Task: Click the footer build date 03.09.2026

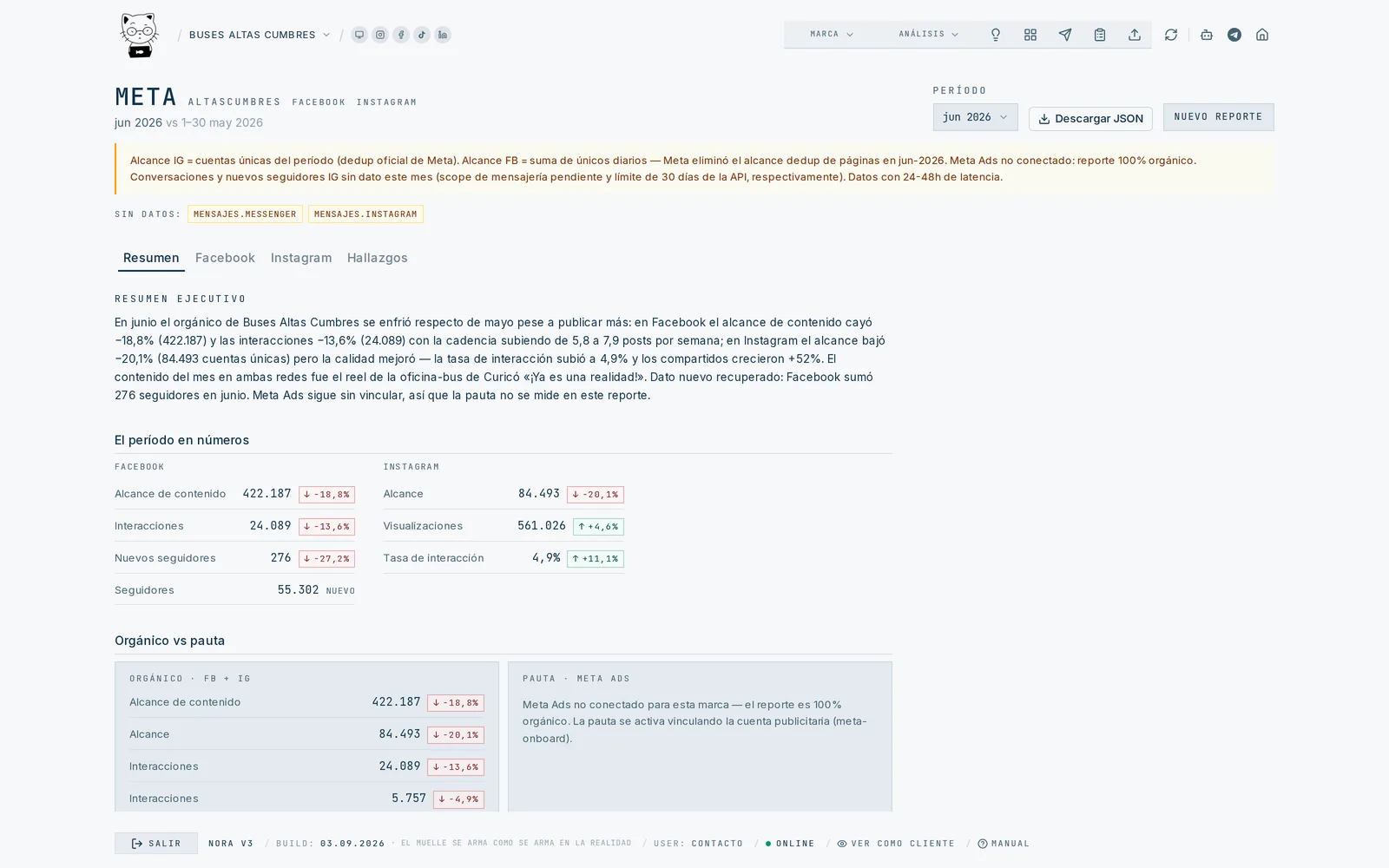Action: coord(352,844)
